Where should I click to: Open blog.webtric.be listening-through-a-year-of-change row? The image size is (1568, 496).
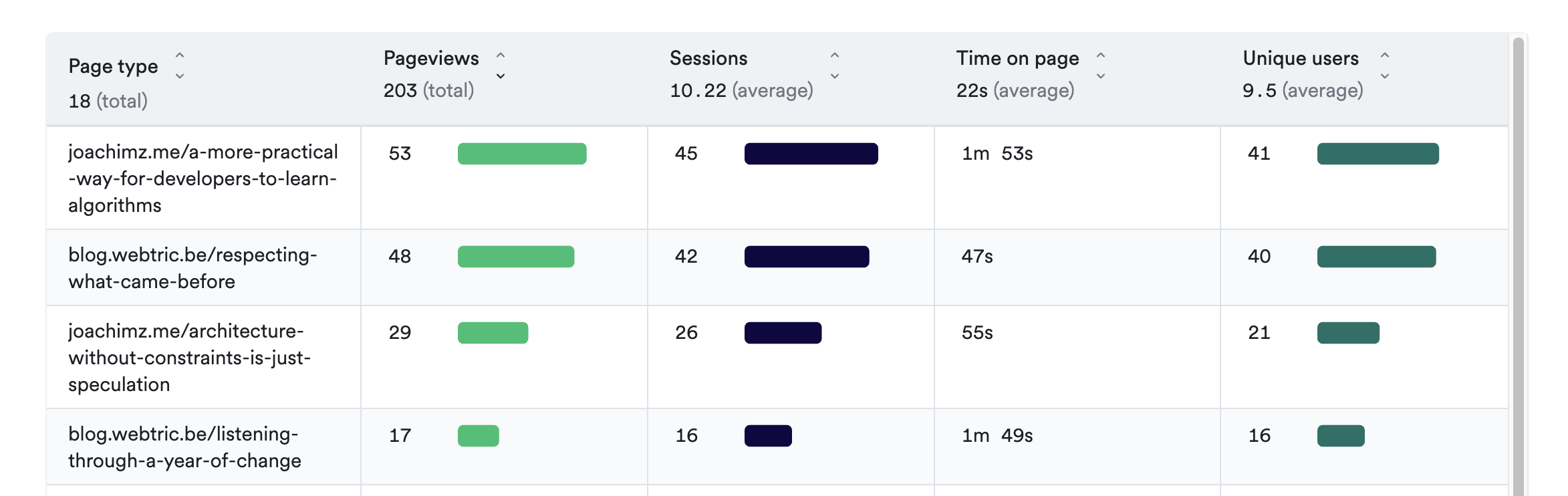(184, 447)
